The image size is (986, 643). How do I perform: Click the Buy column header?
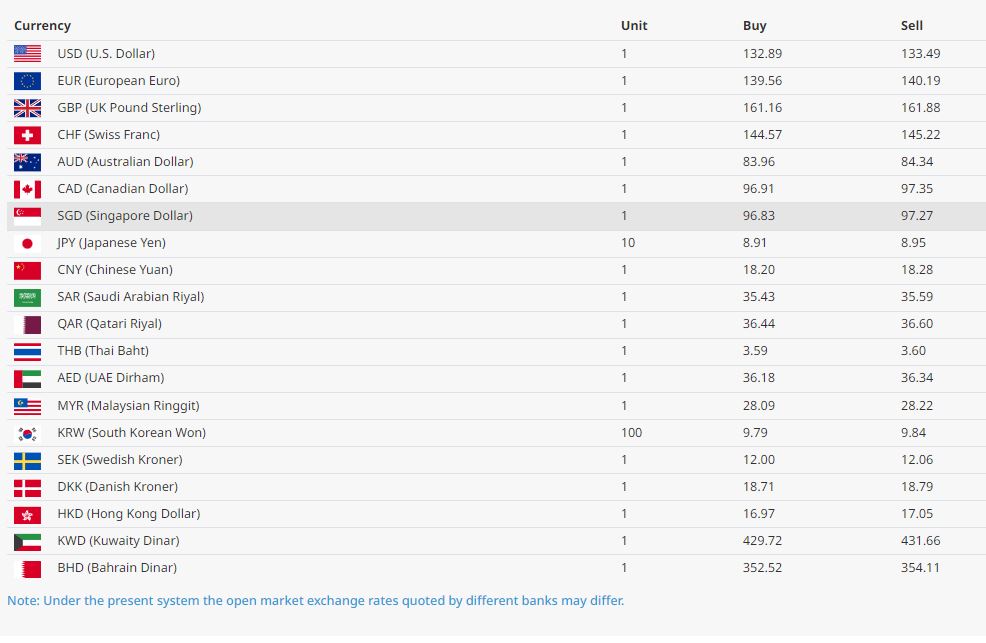pos(754,26)
